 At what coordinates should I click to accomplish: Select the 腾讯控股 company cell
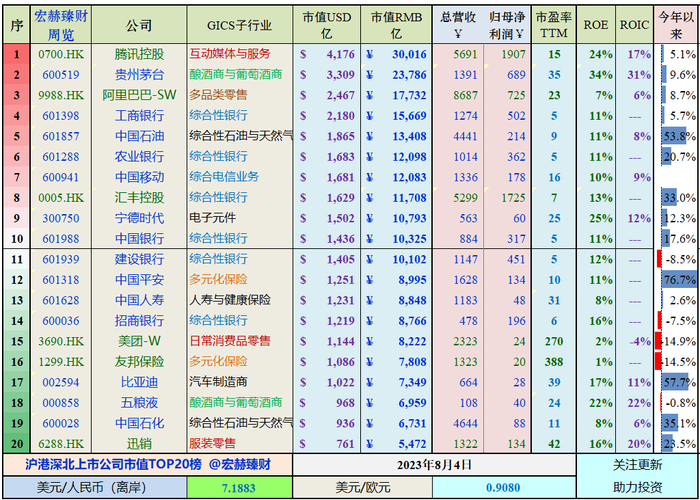(139, 54)
